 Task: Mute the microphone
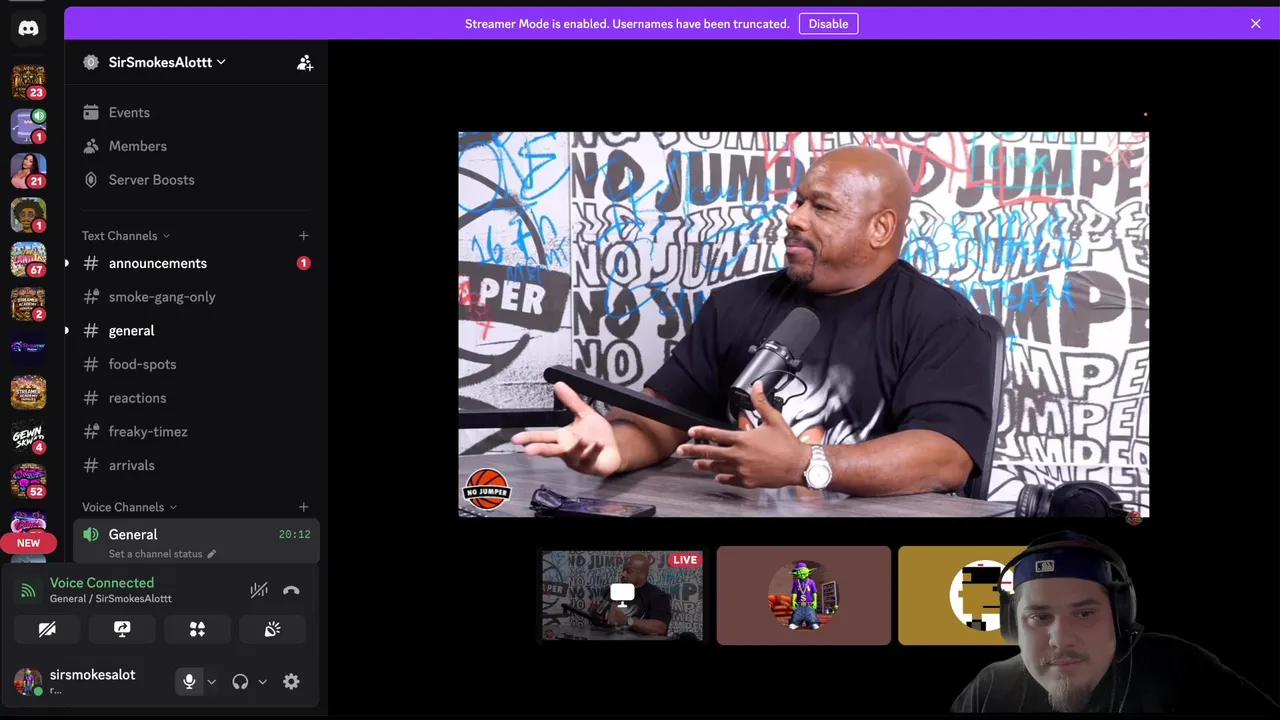tap(189, 682)
